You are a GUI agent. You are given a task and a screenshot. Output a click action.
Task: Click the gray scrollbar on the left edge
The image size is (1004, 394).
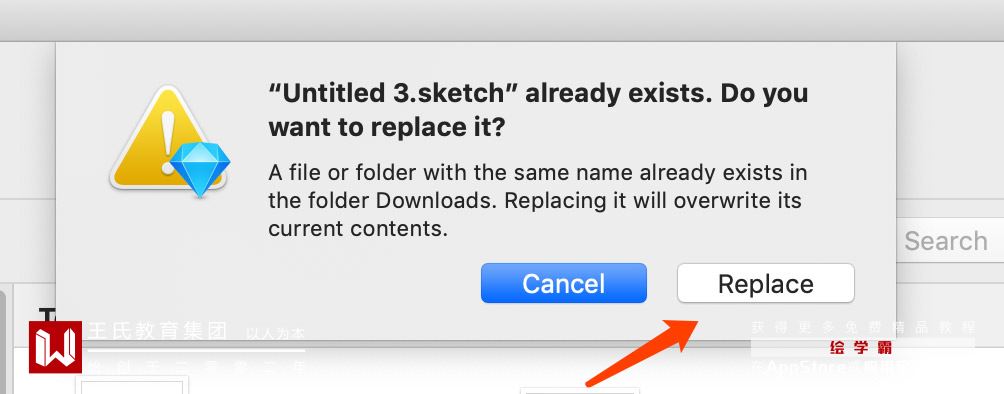click(3, 340)
